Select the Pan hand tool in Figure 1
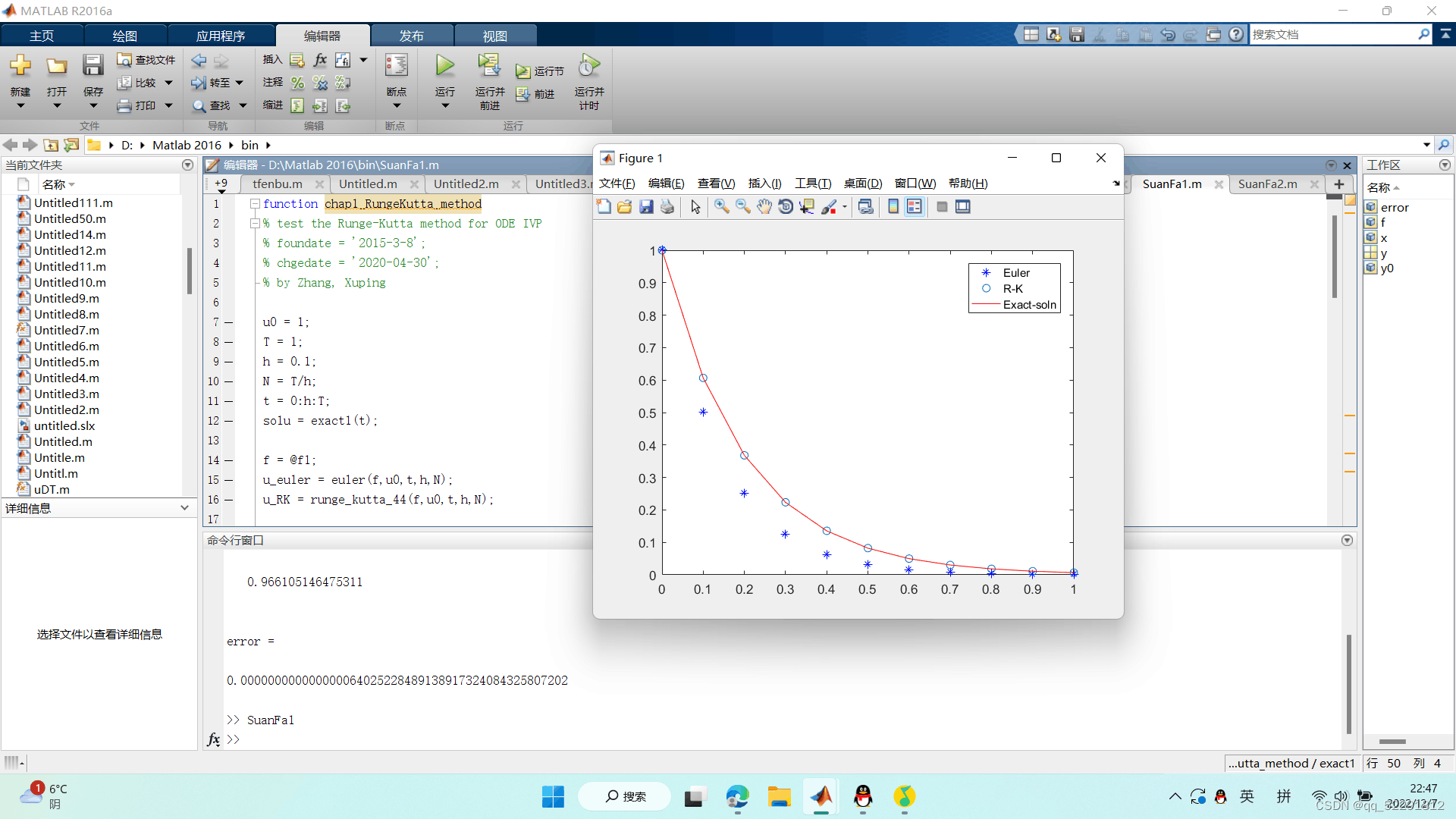Viewport: 1456px width, 819px height. pyautogui.click(x=764, y=206)
